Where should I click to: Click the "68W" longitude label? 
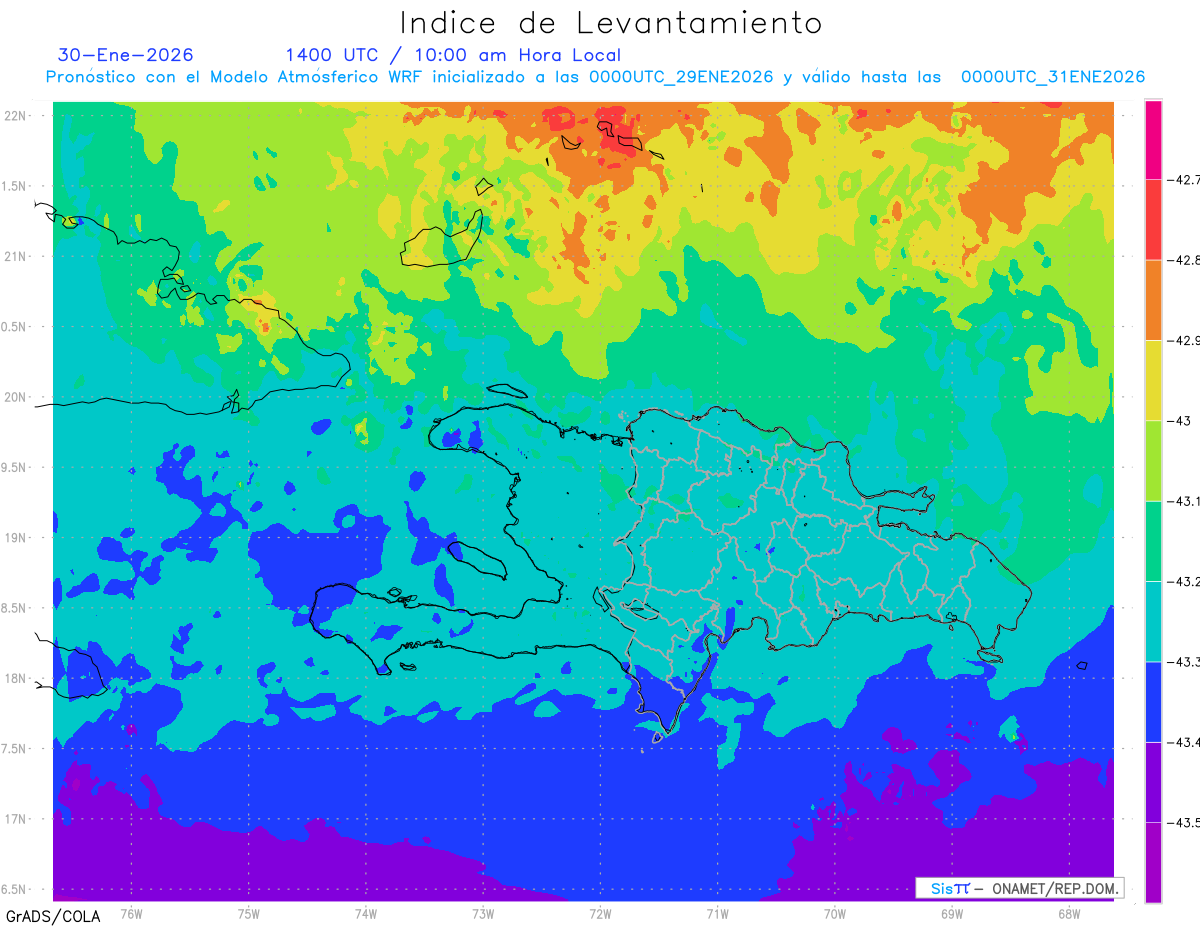[x=1068, y=913]
